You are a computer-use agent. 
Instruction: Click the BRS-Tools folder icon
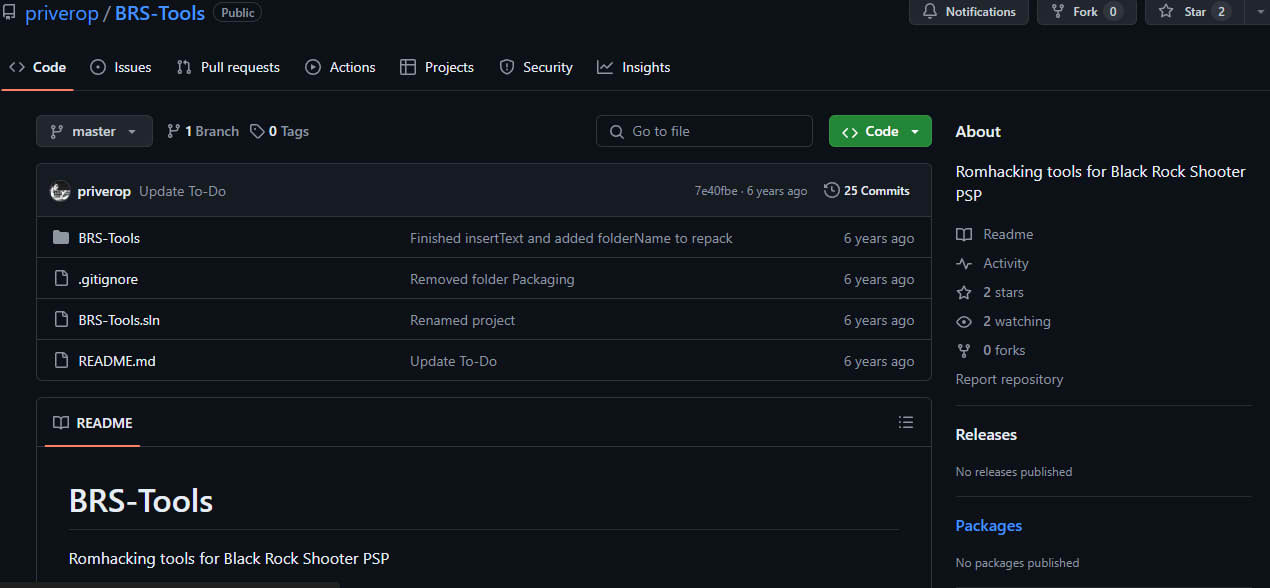(x=61, y=238)
